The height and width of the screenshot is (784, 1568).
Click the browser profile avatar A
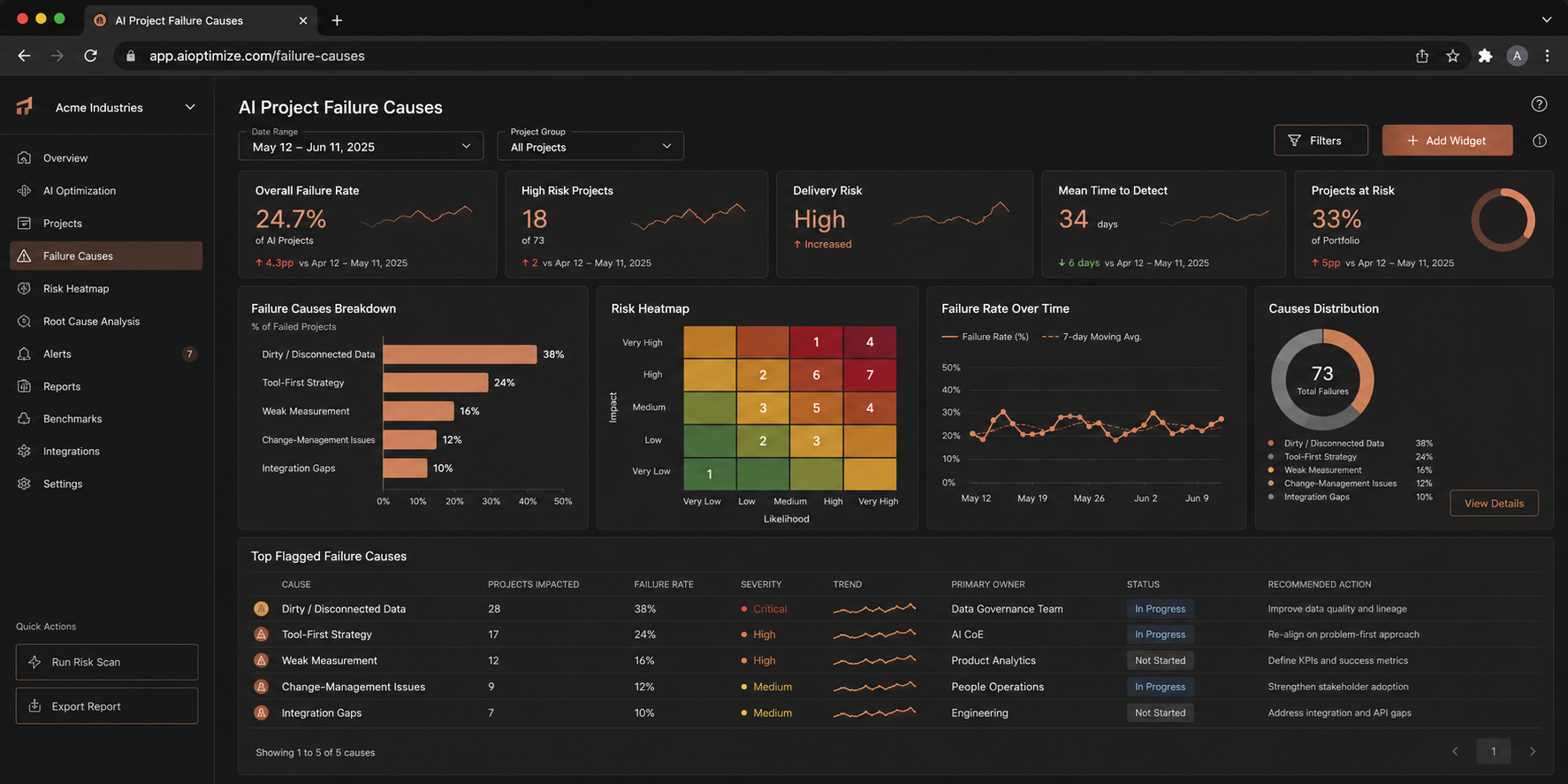coord(1517,56)
